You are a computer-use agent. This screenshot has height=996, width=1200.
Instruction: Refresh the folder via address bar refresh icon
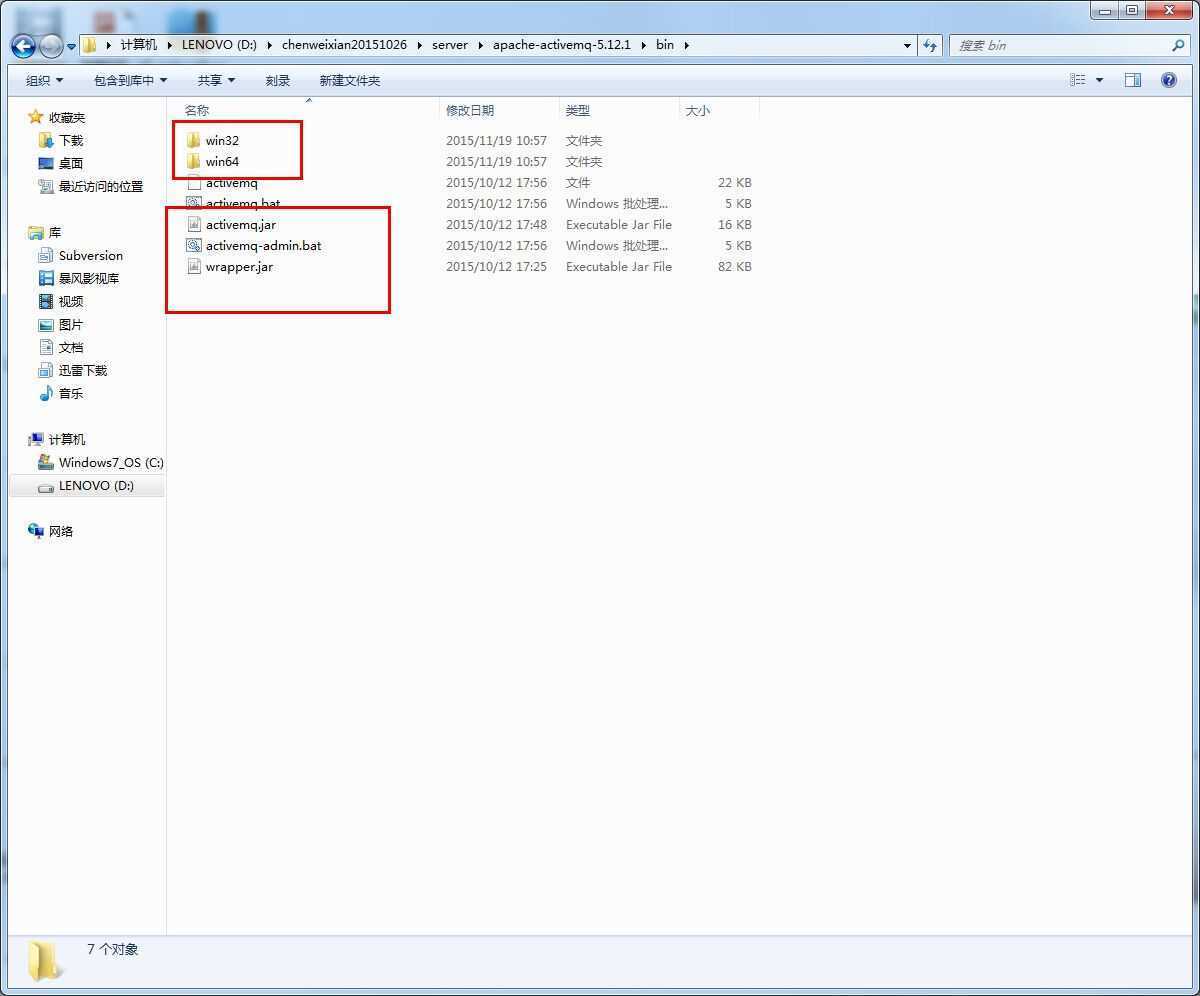pos(931,45)
